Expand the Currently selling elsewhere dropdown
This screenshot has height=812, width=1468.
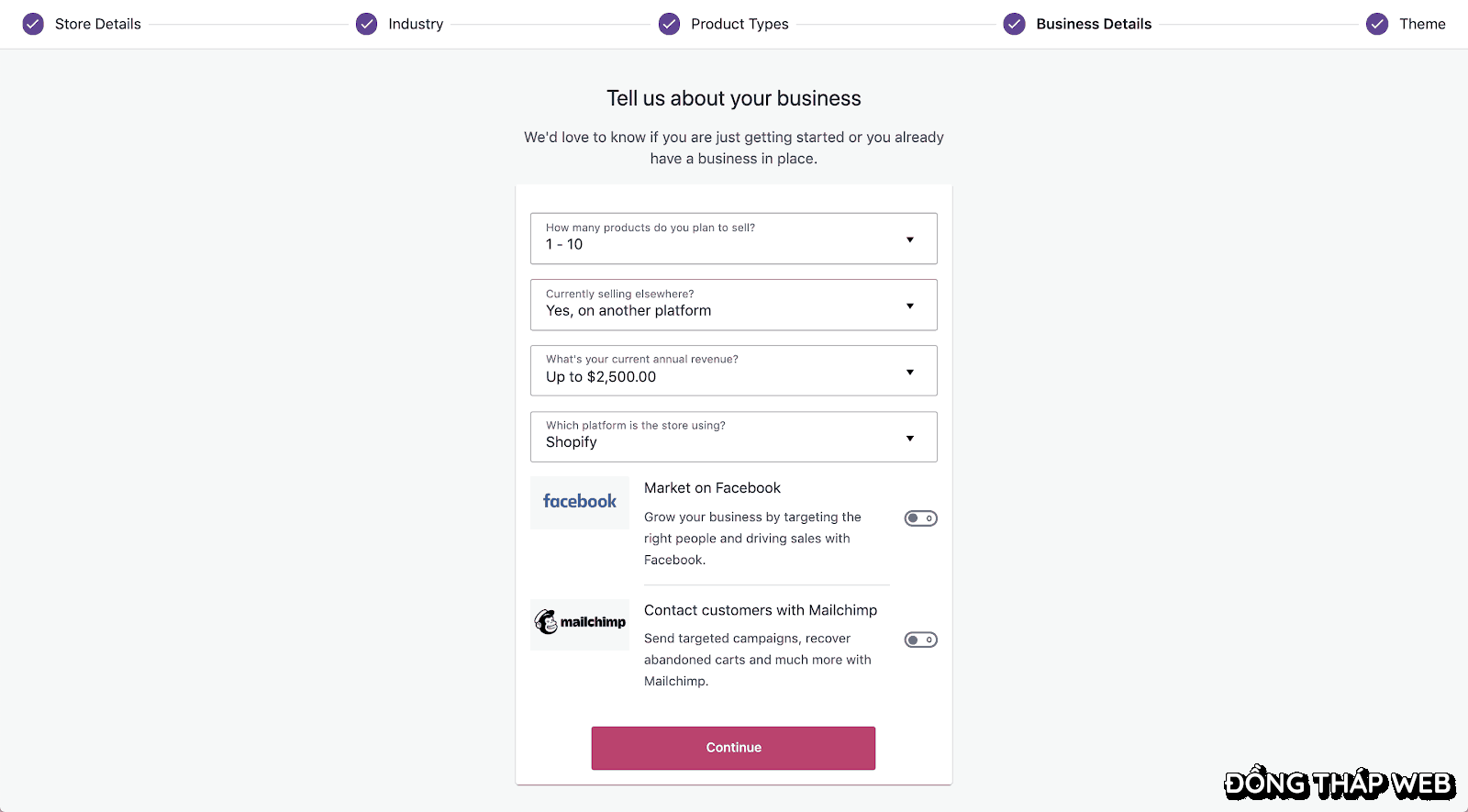[x=733, y=305]
